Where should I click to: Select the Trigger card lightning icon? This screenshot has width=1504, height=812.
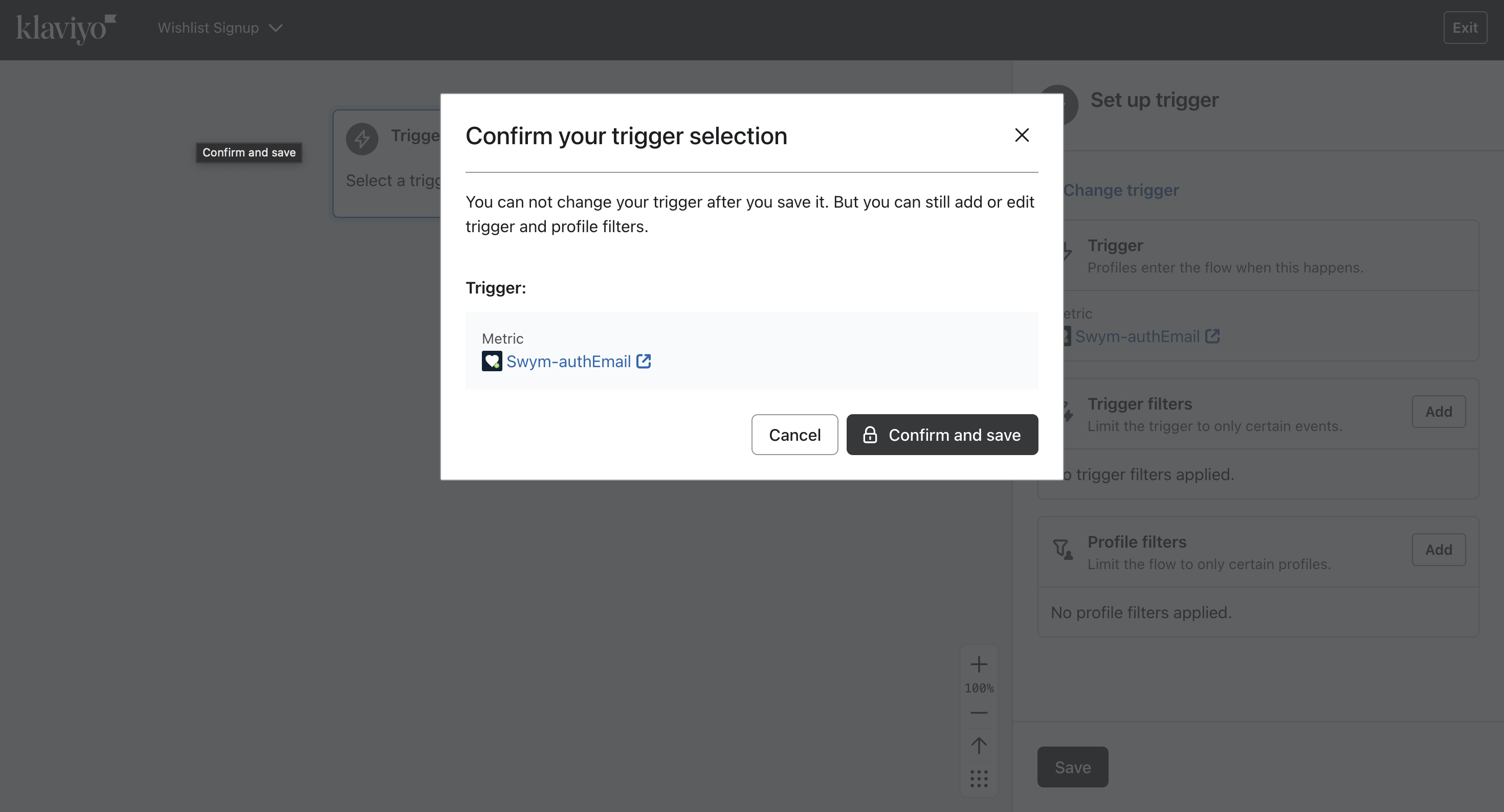click(x=362, y=139)
